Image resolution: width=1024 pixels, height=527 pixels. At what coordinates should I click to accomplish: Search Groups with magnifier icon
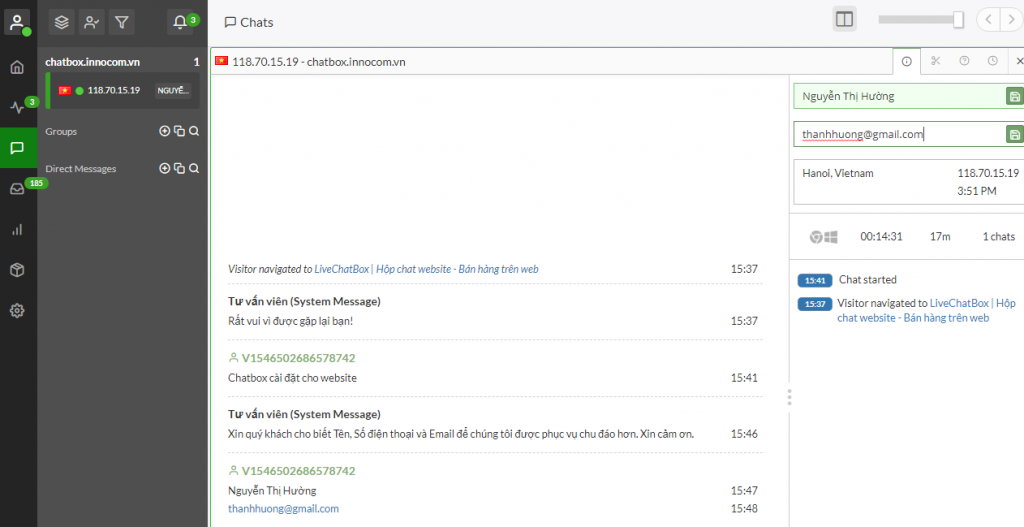coord(194,131)
